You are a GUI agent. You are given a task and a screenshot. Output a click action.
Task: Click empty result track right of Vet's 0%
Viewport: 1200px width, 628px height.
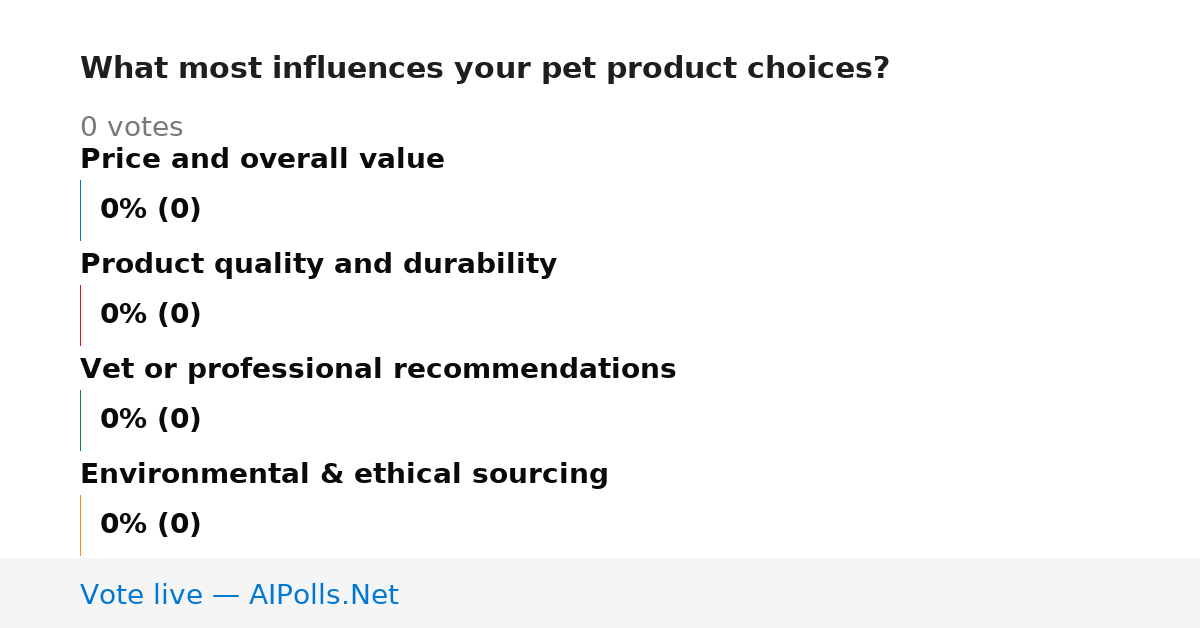point(660,420)
